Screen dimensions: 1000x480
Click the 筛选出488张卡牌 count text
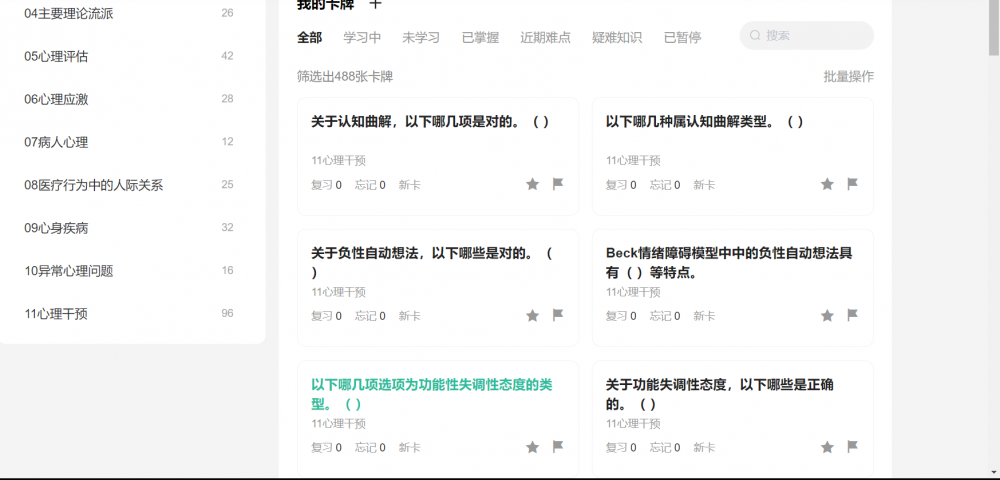(x=345, y=76)
